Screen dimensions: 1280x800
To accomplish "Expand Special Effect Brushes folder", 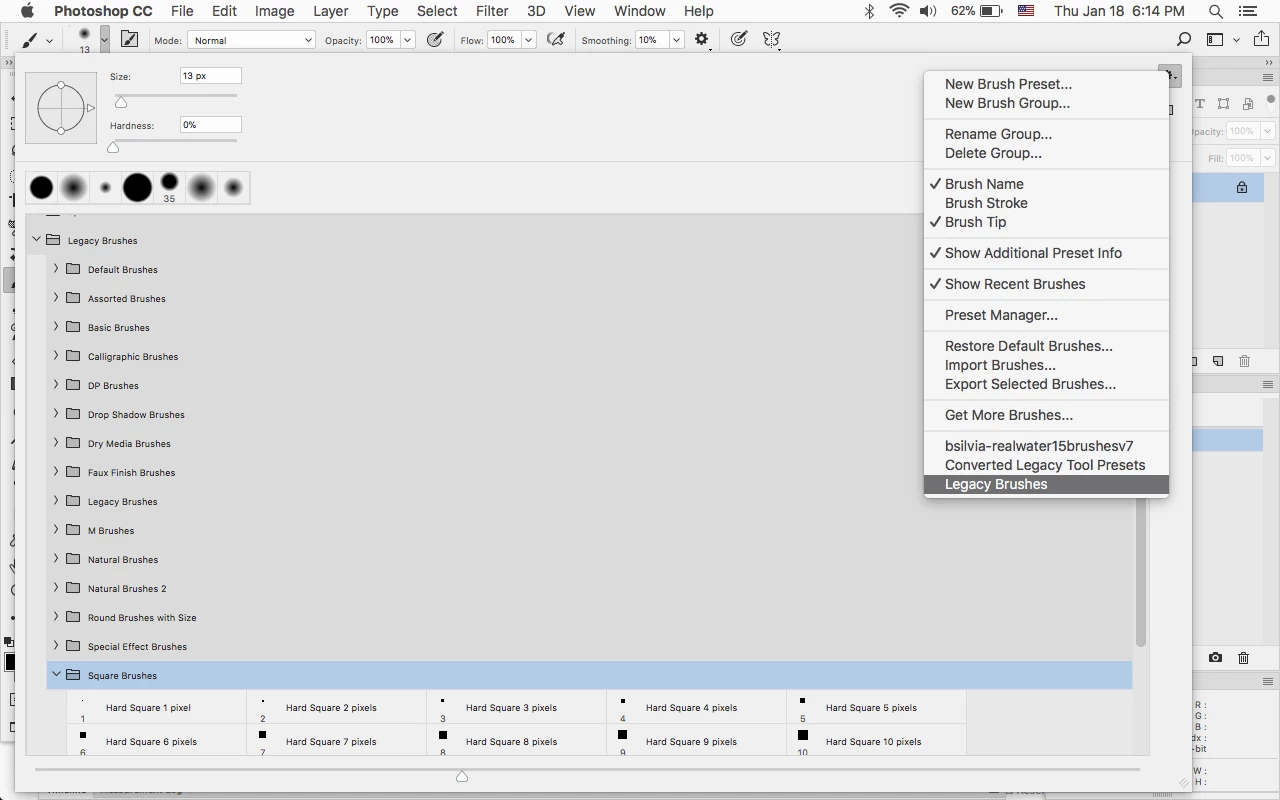I will click(x=56, y=646).
